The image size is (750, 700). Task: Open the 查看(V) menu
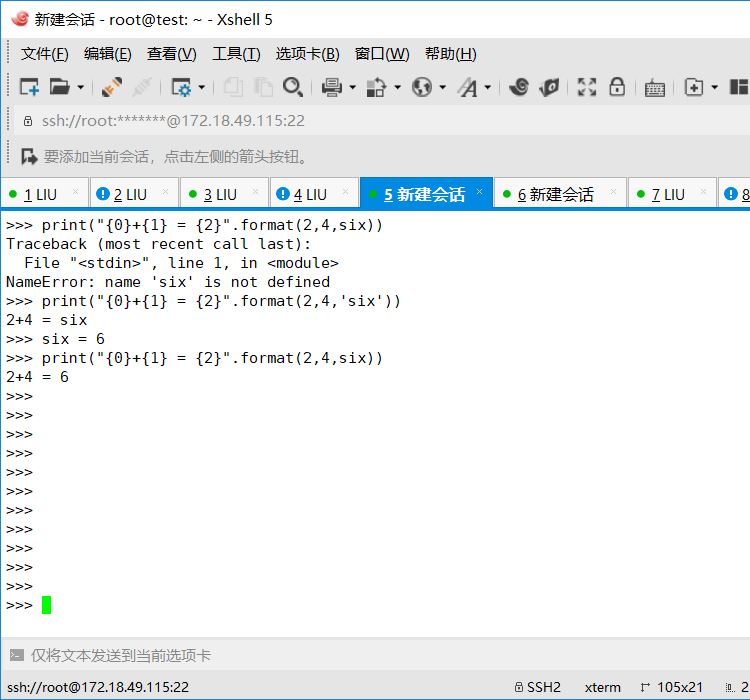(172, 54)
